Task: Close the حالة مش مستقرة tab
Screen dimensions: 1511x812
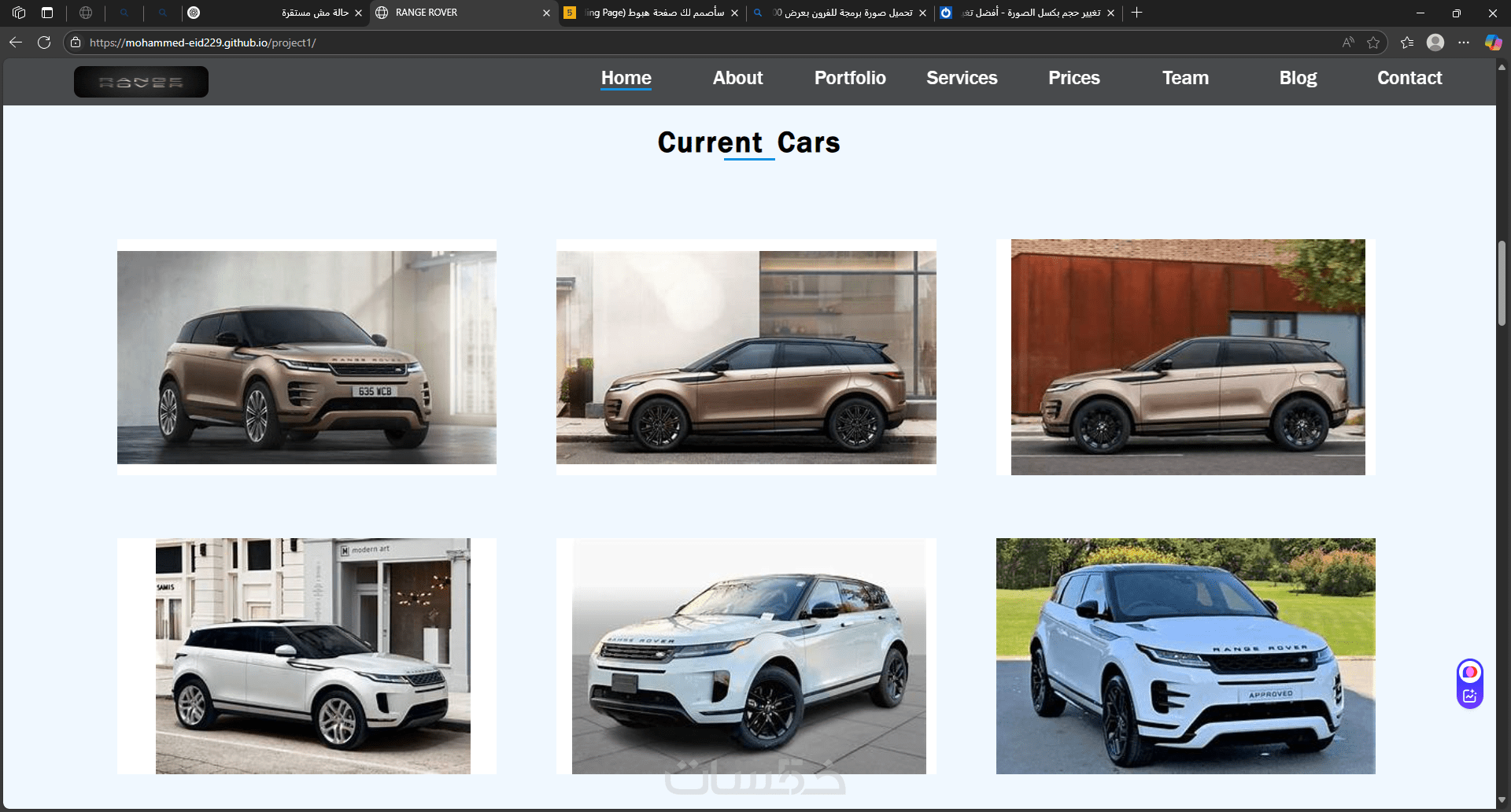Action: point(358,13)
